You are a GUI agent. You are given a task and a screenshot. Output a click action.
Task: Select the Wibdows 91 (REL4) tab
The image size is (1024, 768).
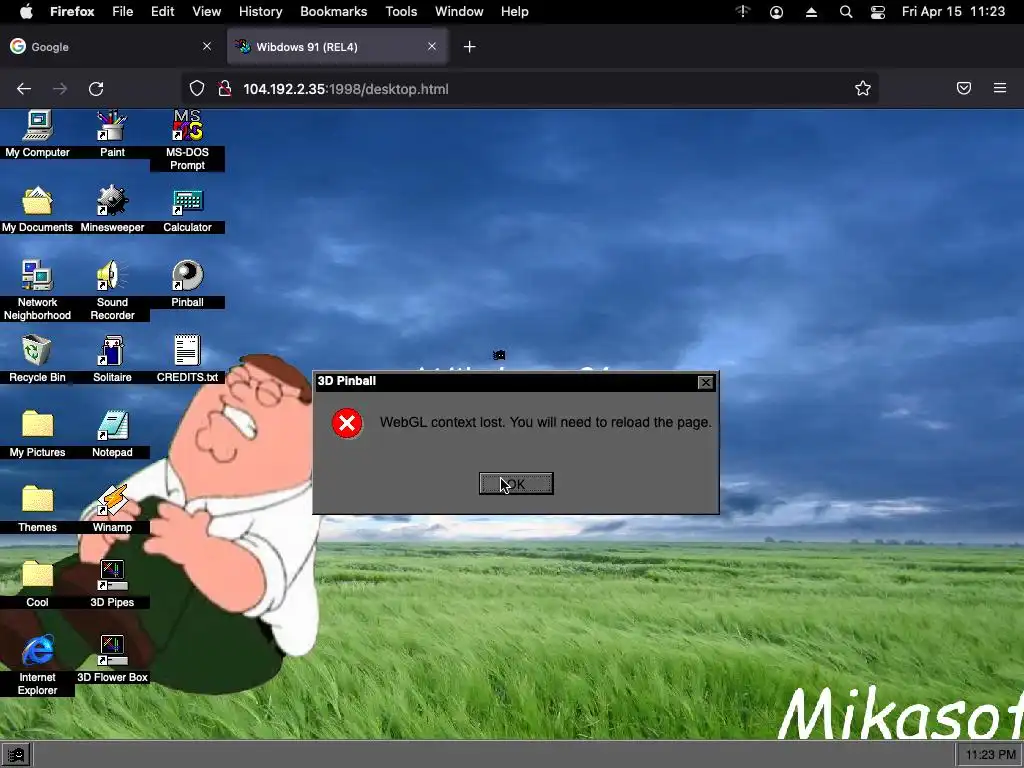337,46
